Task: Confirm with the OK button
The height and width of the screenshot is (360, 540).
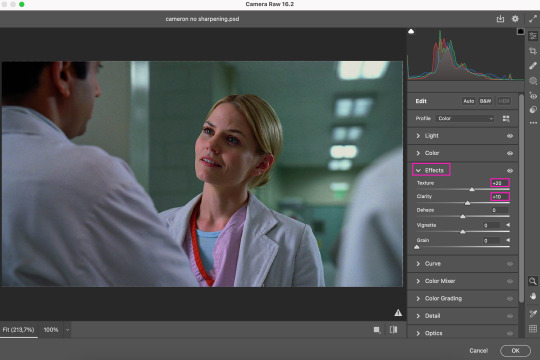Action: (x=515, y=350)
